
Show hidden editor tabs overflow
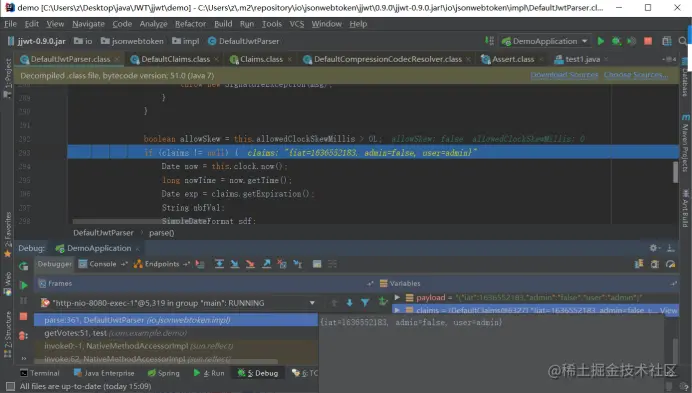[x=670, y=59]
